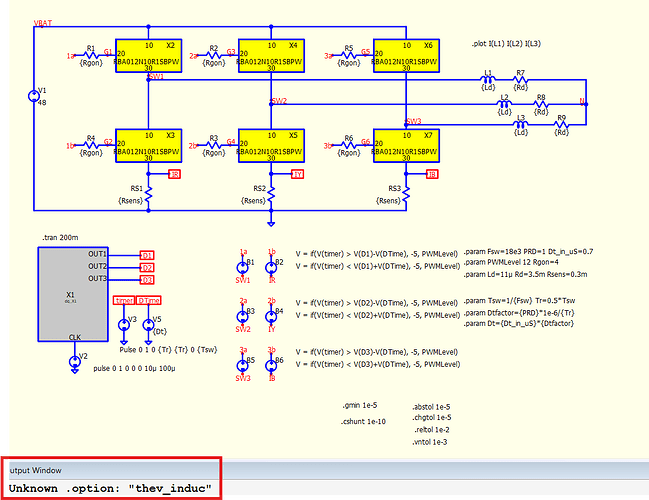The image size is (649, 500).
Task: Select the .param Fsw=18e3 directive line
Action: click(528, 251)
